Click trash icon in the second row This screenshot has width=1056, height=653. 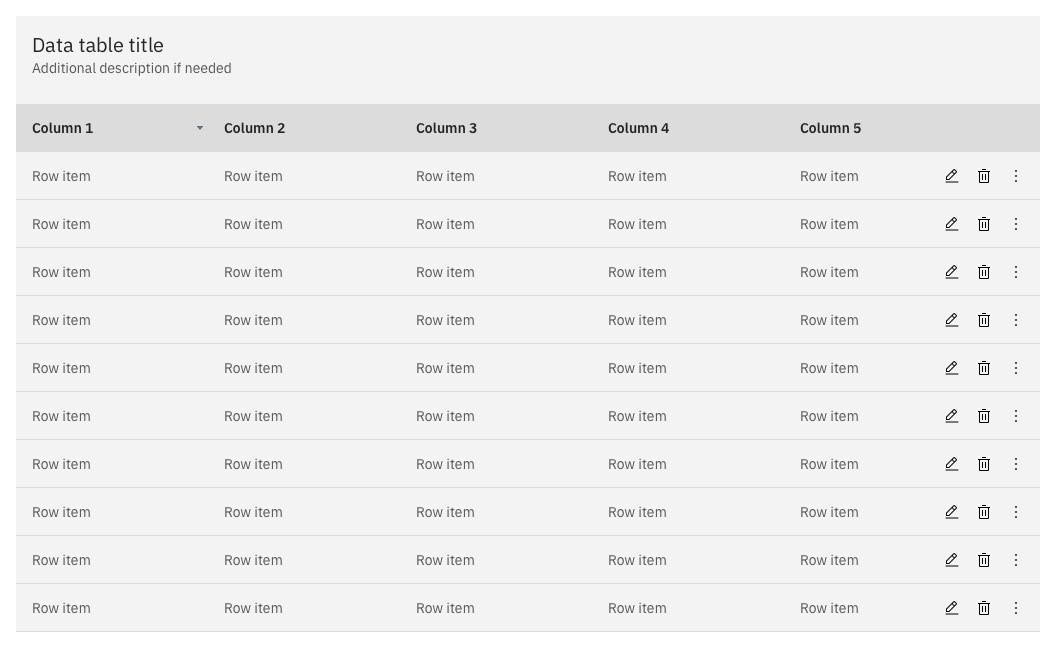coord(984,224)
